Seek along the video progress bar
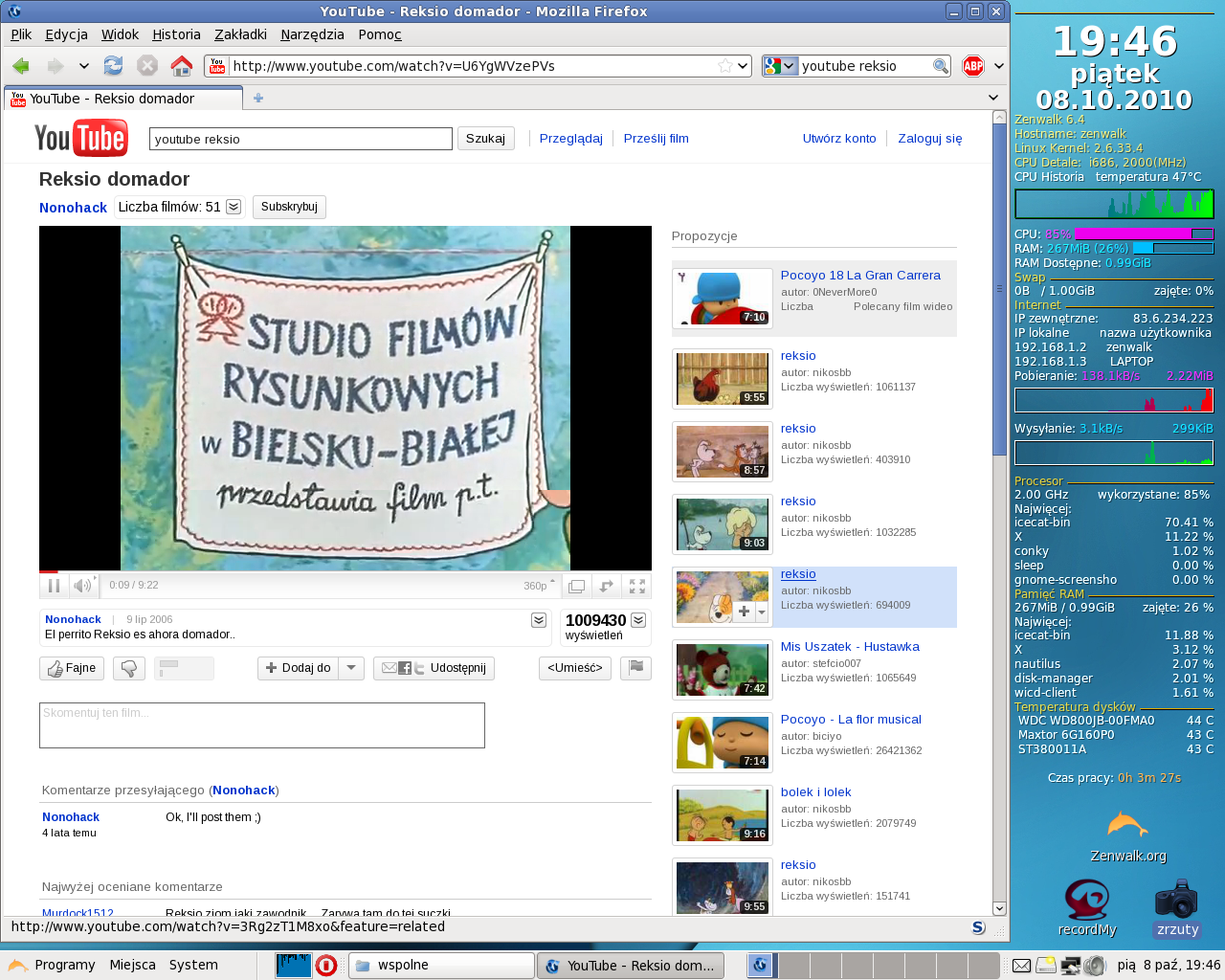This screenshot has height=980, width=1225. (x=345, y=571)
